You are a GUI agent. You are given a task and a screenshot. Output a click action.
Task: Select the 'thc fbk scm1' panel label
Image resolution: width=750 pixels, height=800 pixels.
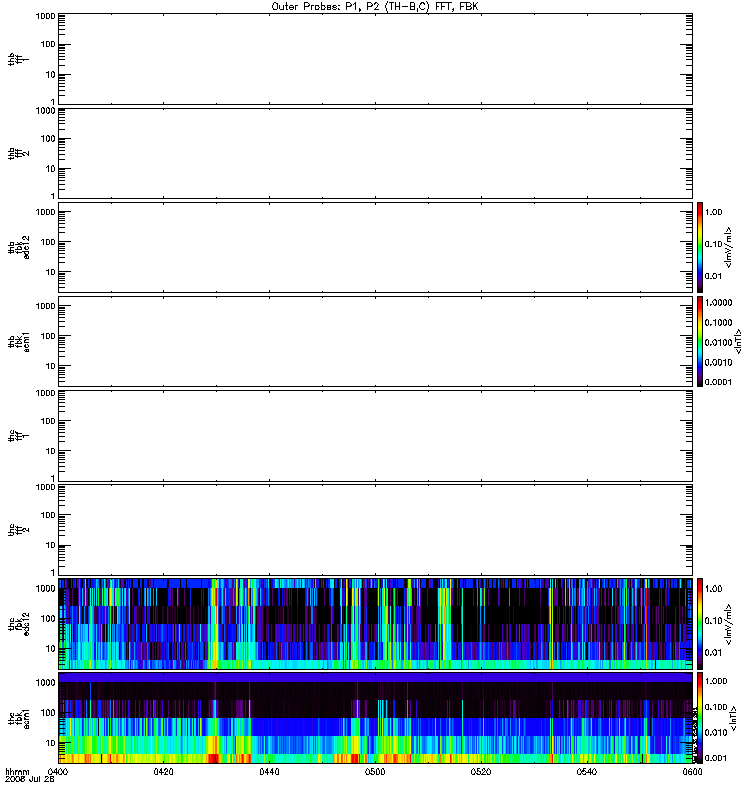click(x=18, y=718)
